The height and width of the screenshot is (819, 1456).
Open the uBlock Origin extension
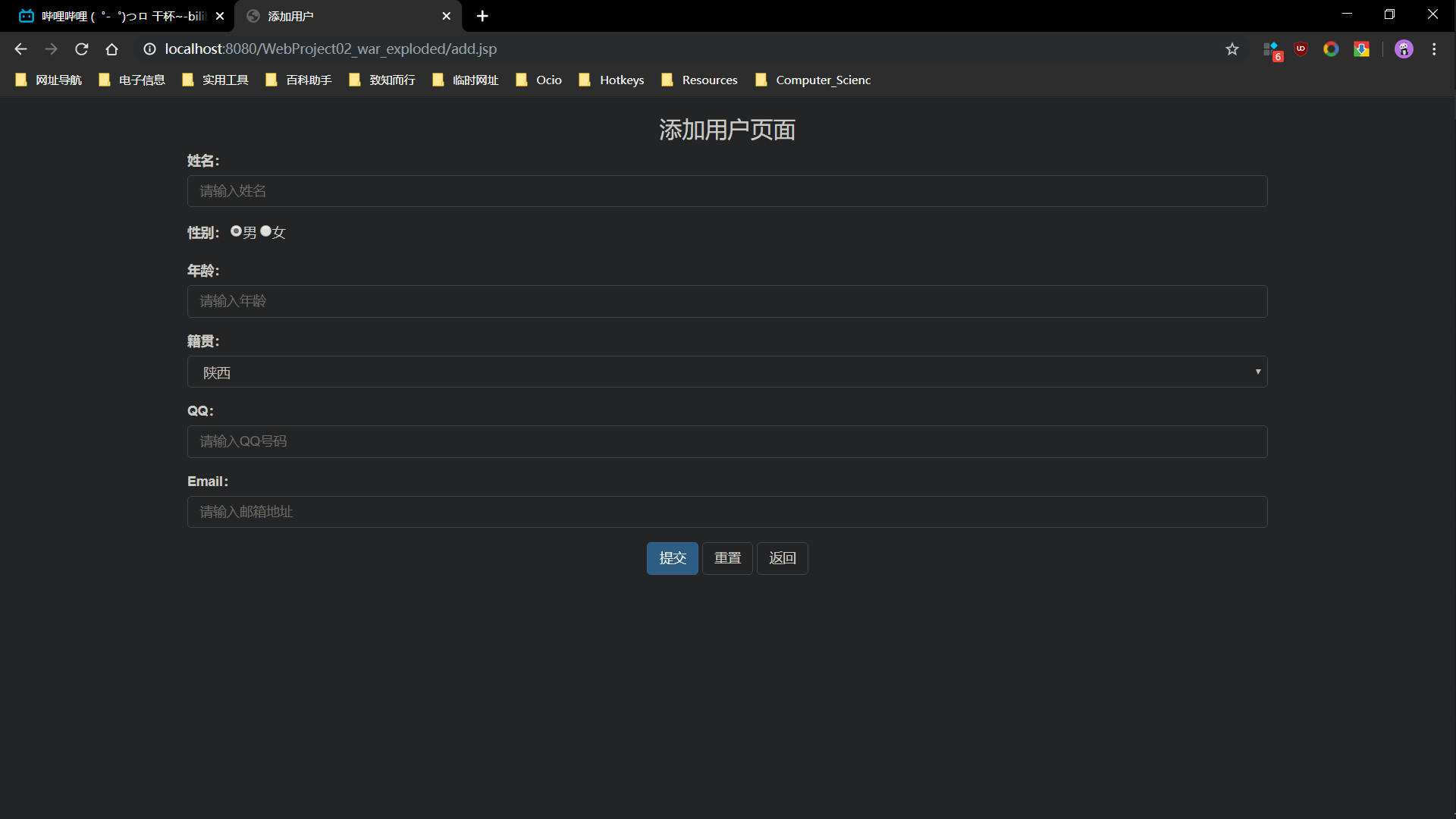(1301, 49)
